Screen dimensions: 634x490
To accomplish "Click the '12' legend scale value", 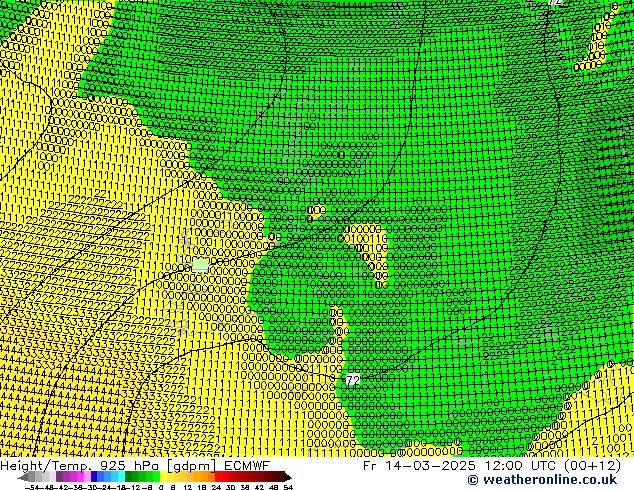I will coord(188,488).
